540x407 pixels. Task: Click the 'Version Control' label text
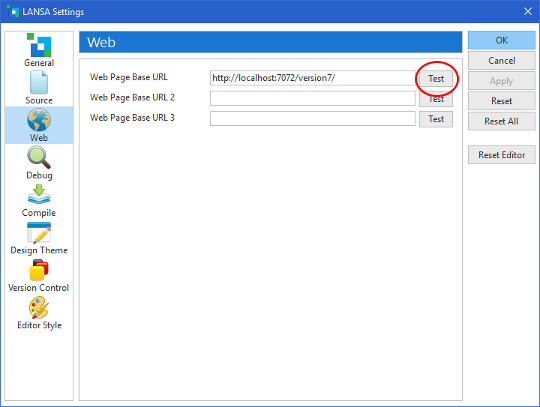(39, 288)
